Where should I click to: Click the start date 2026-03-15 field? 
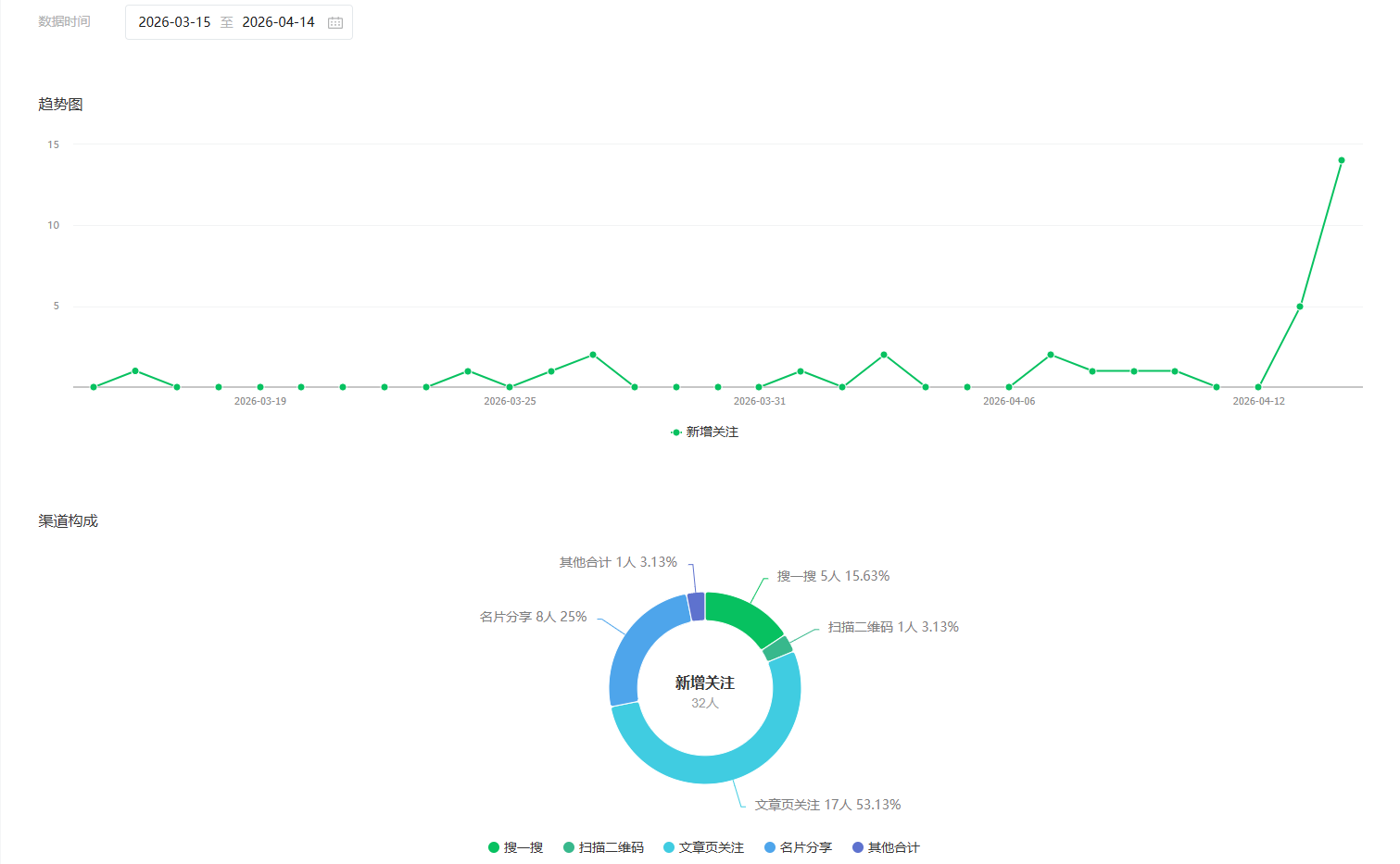pos(174,22)
